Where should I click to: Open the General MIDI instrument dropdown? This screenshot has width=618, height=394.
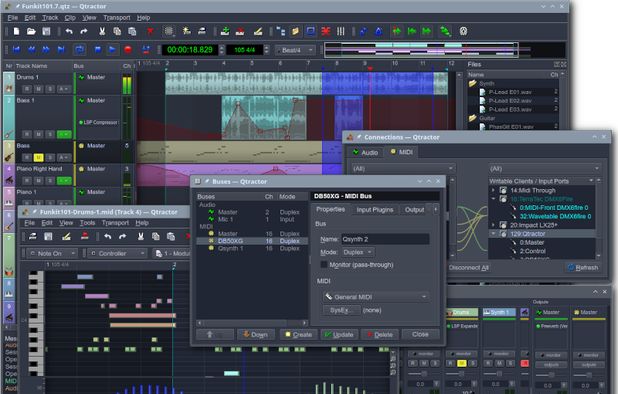(x=376, y=297)
